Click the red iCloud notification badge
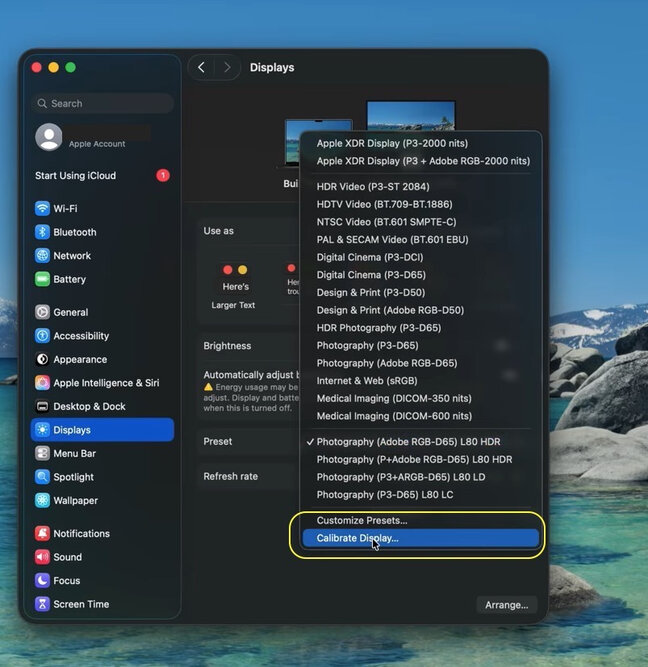648x667 pixels. click(x=163, y=175)
